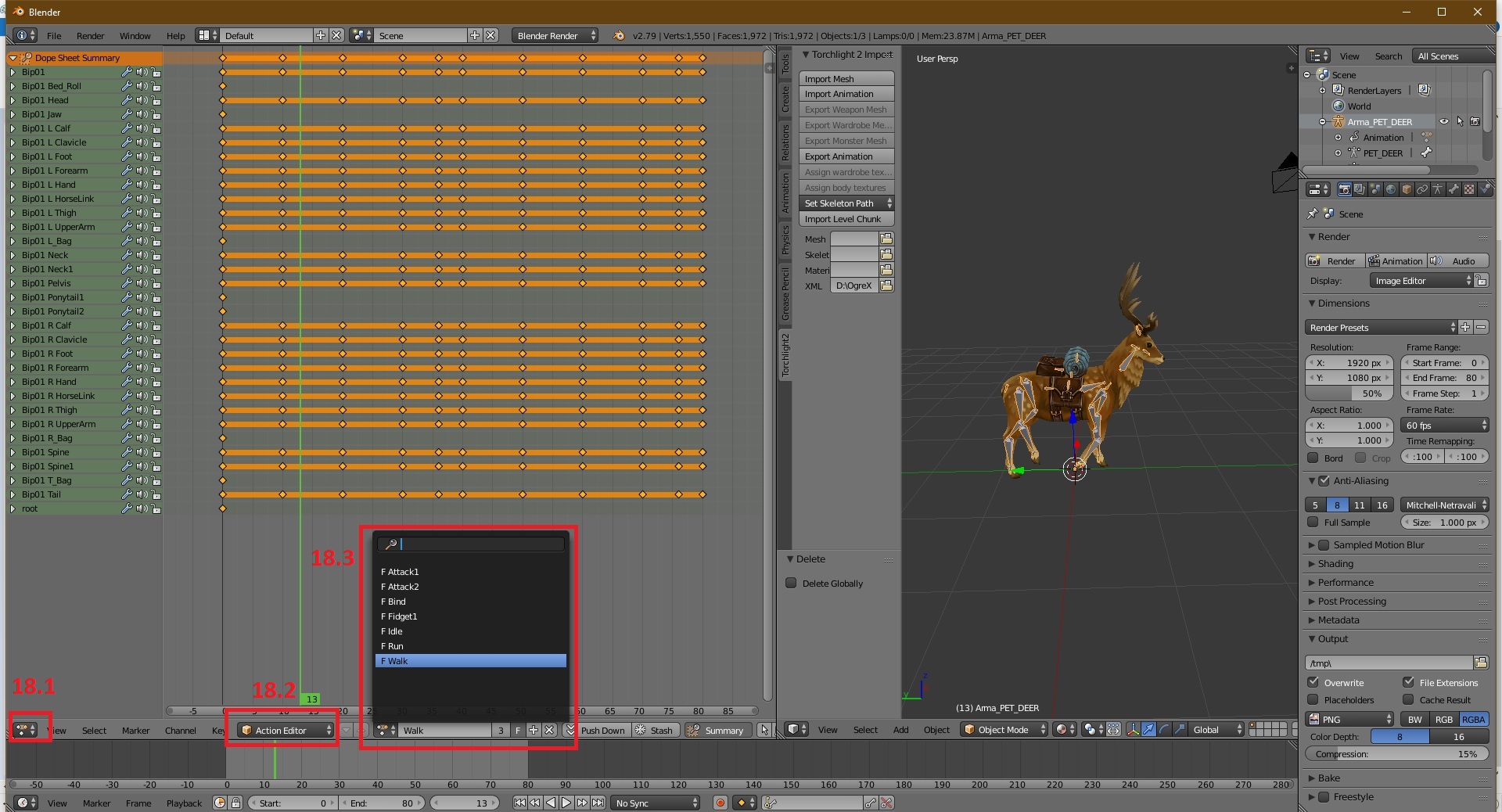This screenshot has width=1502, height=812.
Task: Click the output path folder browse icon
Action: pyautogui.click(x=1480, y=663)
